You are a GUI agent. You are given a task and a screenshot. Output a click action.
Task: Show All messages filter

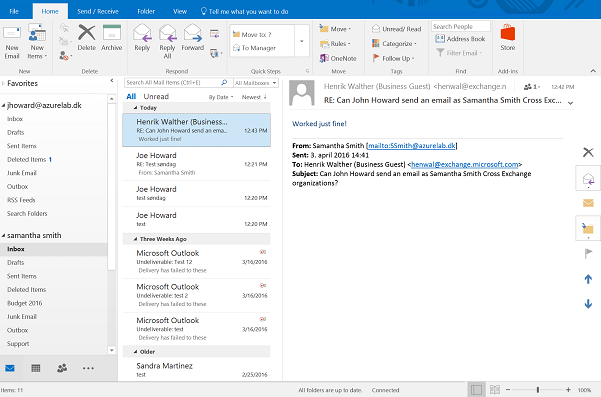[131, 97]
